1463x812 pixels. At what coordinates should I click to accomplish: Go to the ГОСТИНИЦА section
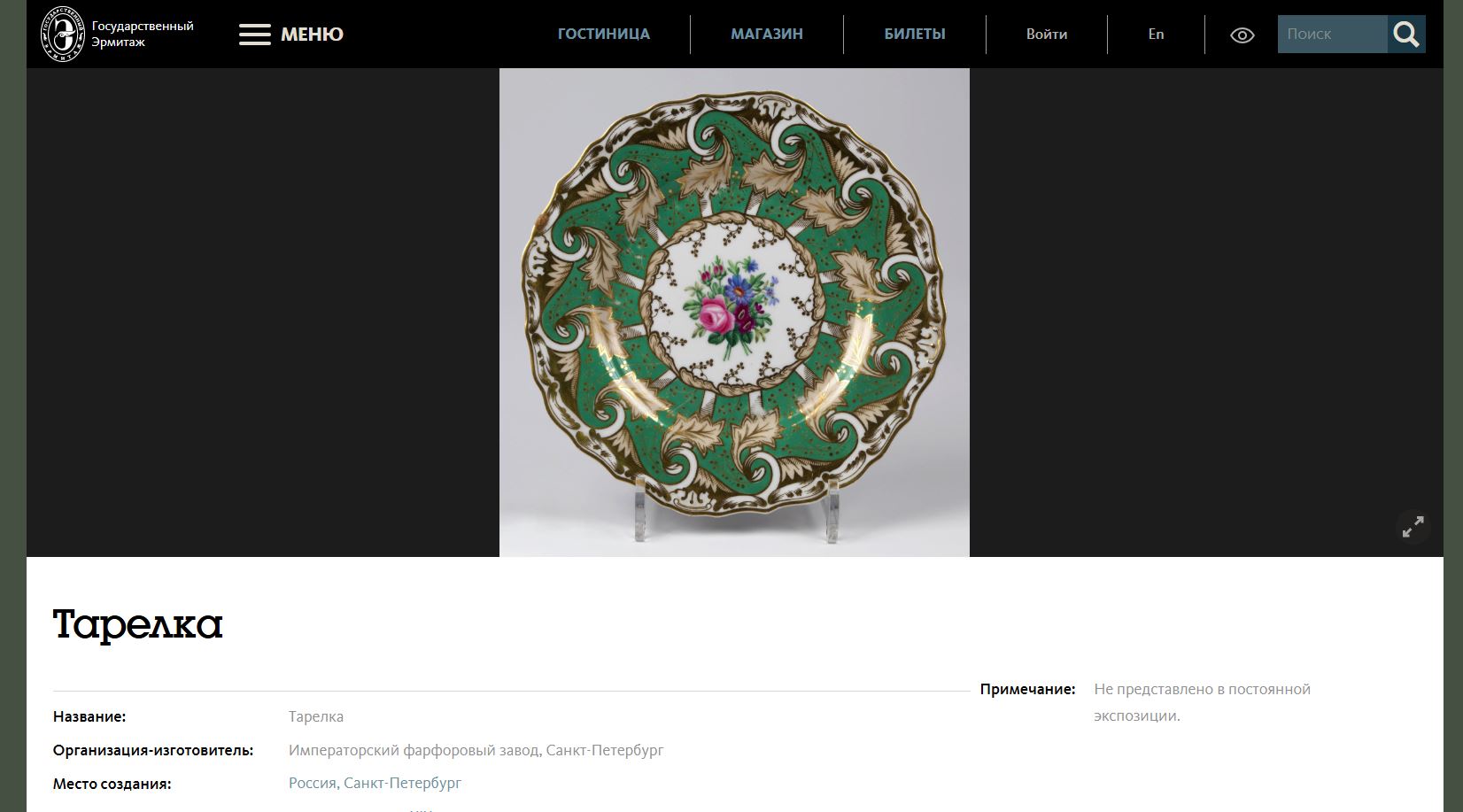(603, 35)
